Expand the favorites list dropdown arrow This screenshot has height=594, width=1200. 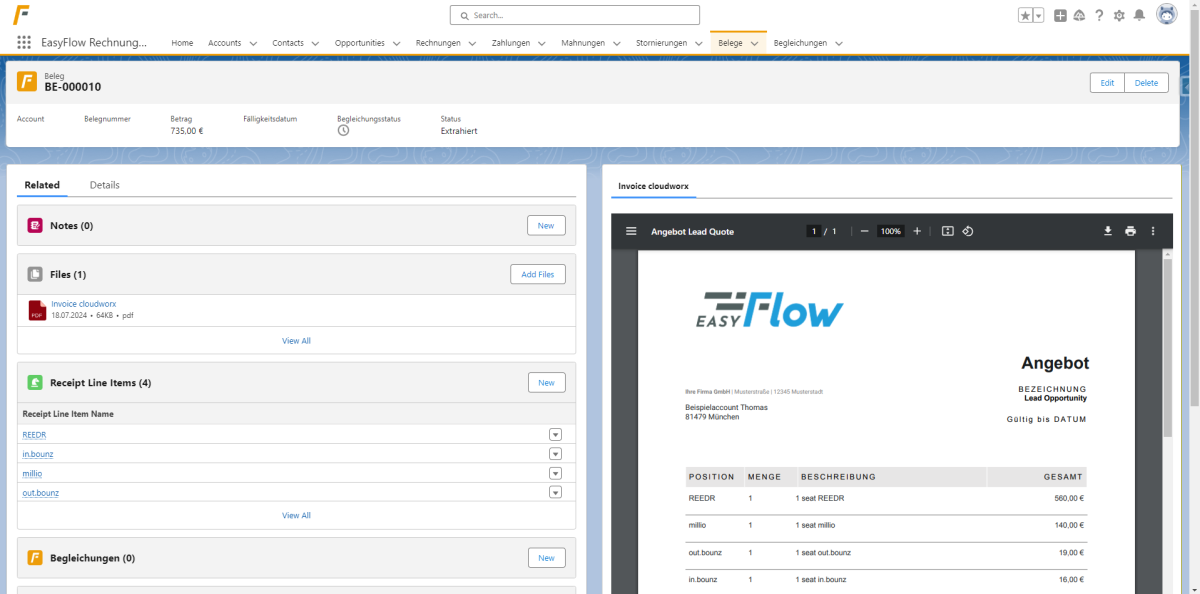[1039, 15]
